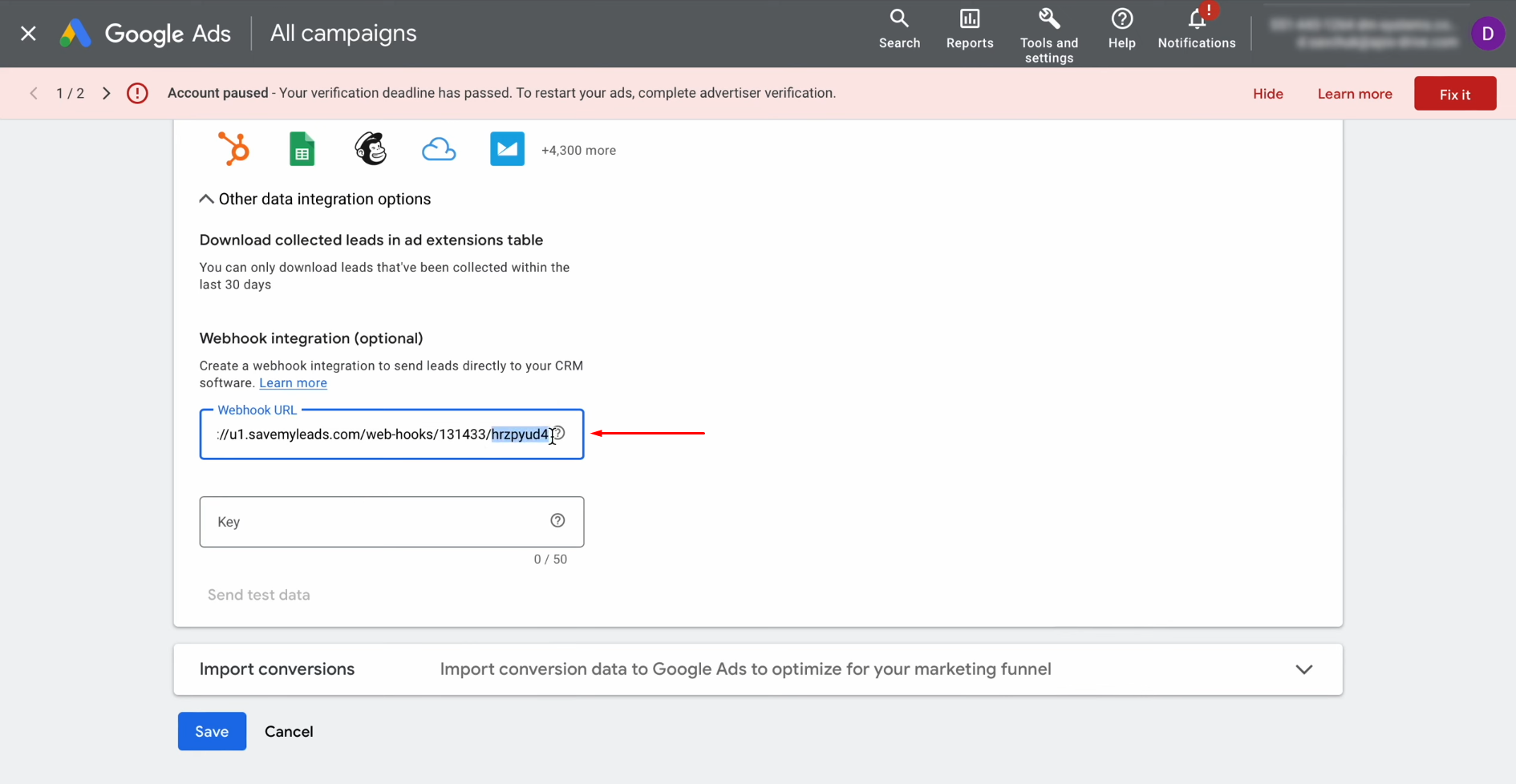Show help for the Webhook URL field
The width and height of the screenshot is (1516, 784).
click(x=558, y=433)
